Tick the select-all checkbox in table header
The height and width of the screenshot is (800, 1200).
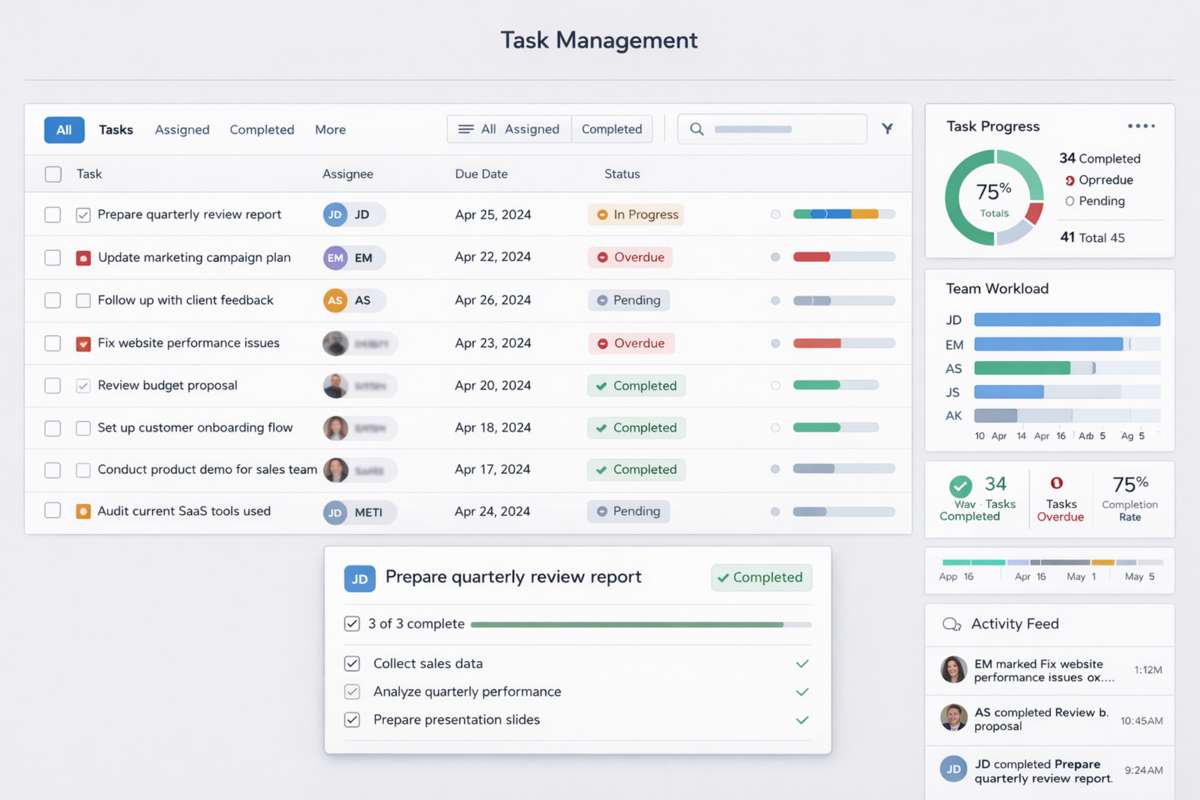[52, 173]
